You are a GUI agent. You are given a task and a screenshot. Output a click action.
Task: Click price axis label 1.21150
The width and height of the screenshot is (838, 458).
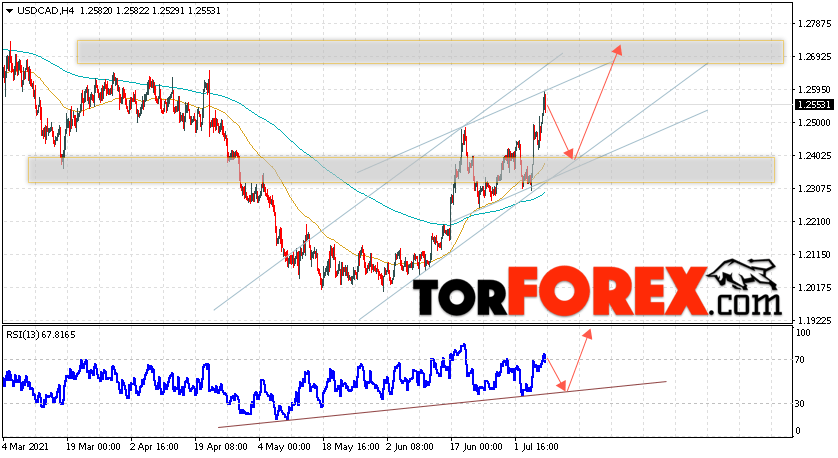[814, 254]
